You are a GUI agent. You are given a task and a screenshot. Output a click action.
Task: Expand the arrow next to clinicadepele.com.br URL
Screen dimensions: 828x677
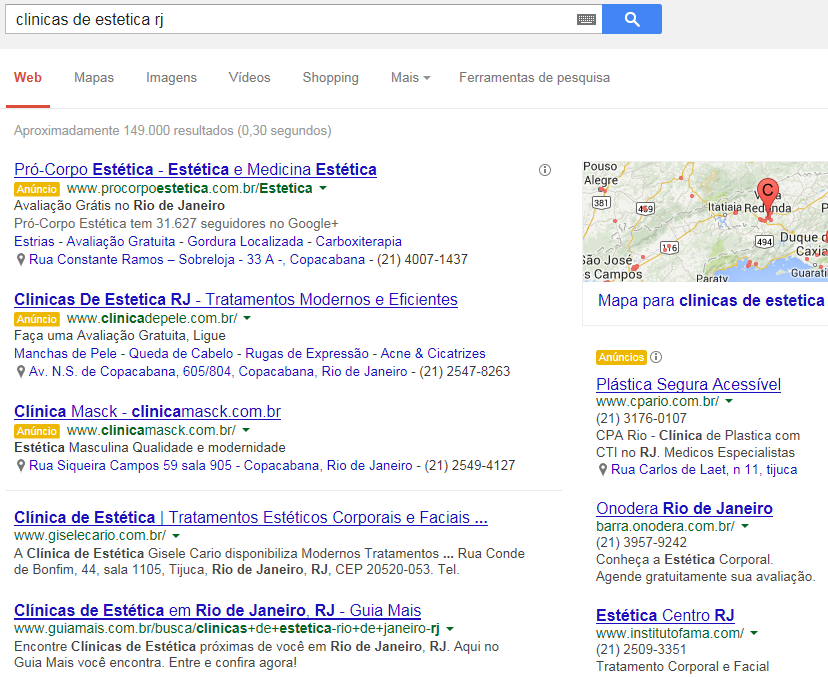click(247, 318)
